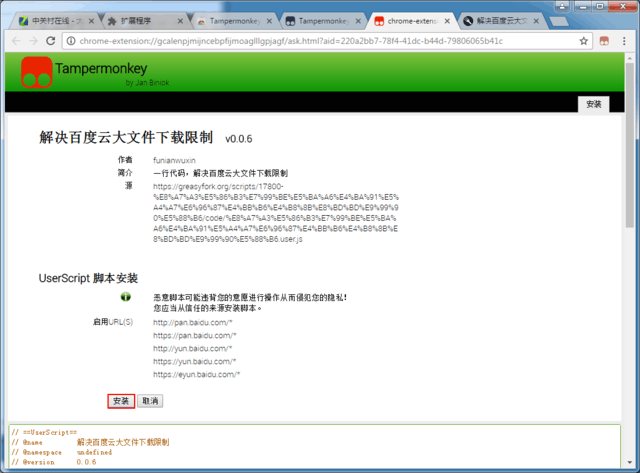
Task: Click the vertical scrollbar thumb
Action: [x=630, y=145]
